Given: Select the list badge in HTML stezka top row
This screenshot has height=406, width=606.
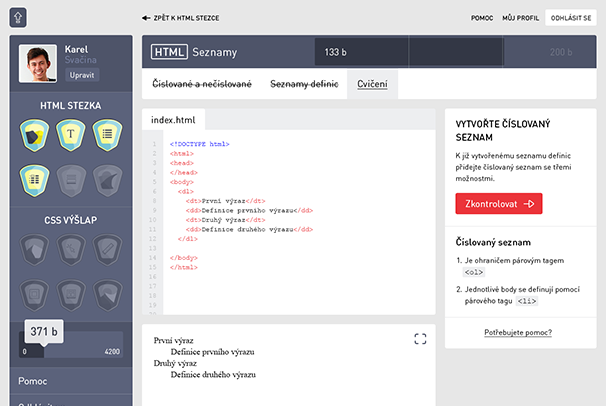Looking at the screenshot, I should click(x=108, y=134).
